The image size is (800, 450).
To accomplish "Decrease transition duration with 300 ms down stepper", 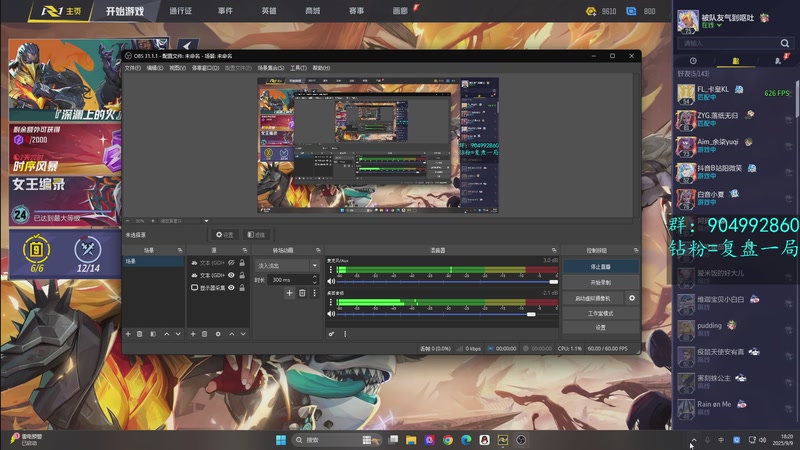I will (x=314, y=282).
